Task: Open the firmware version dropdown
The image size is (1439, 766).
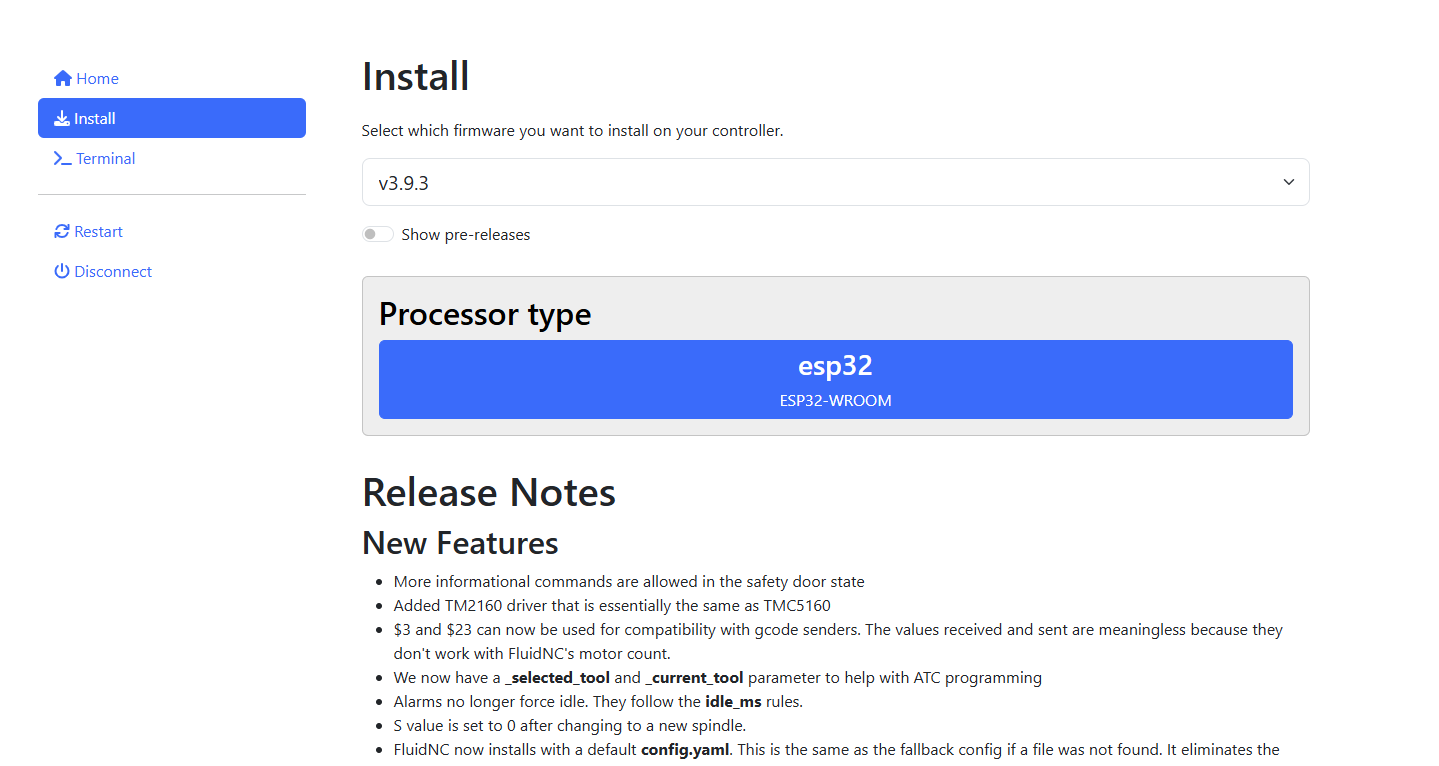Action: click(835, 182)
